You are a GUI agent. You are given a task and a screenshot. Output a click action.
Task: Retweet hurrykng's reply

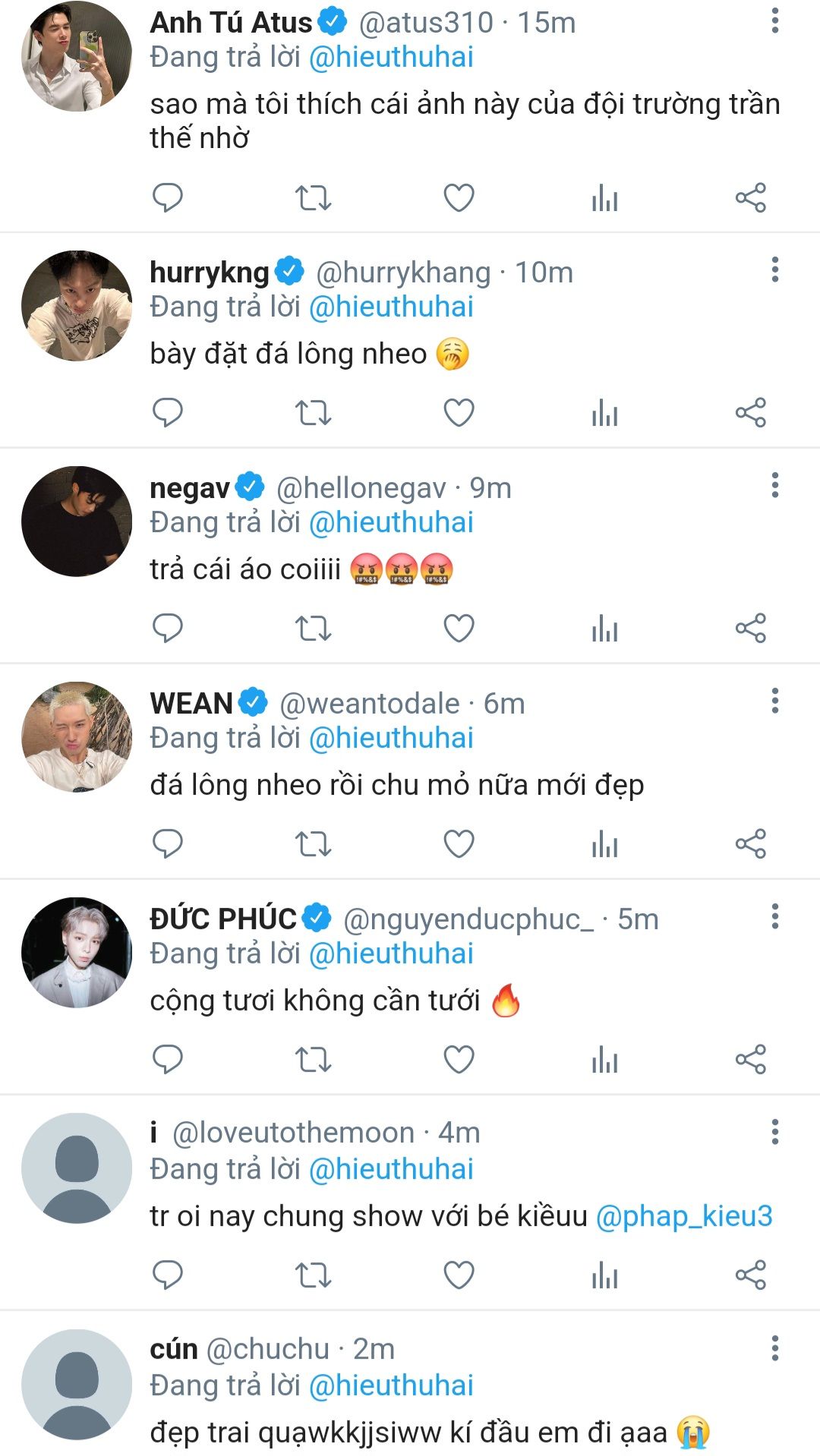(x=313, y=413)
